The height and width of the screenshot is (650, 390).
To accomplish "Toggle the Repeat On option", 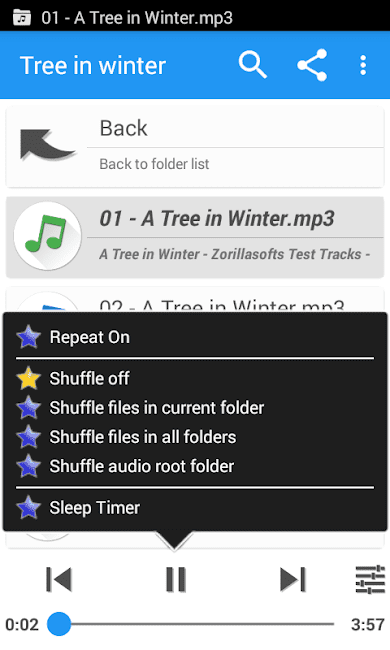I will 195,337.
